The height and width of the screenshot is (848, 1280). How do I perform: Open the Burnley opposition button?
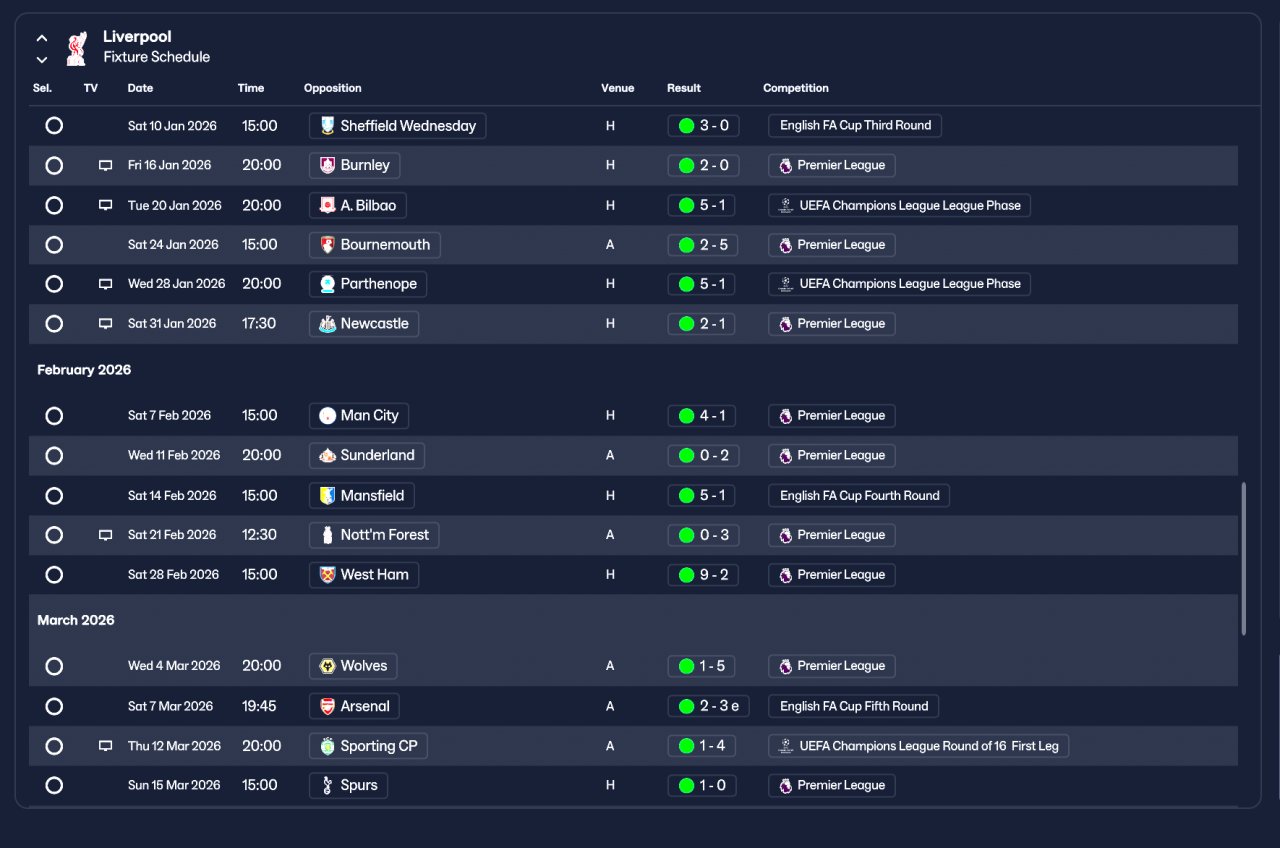click(355, 166)
